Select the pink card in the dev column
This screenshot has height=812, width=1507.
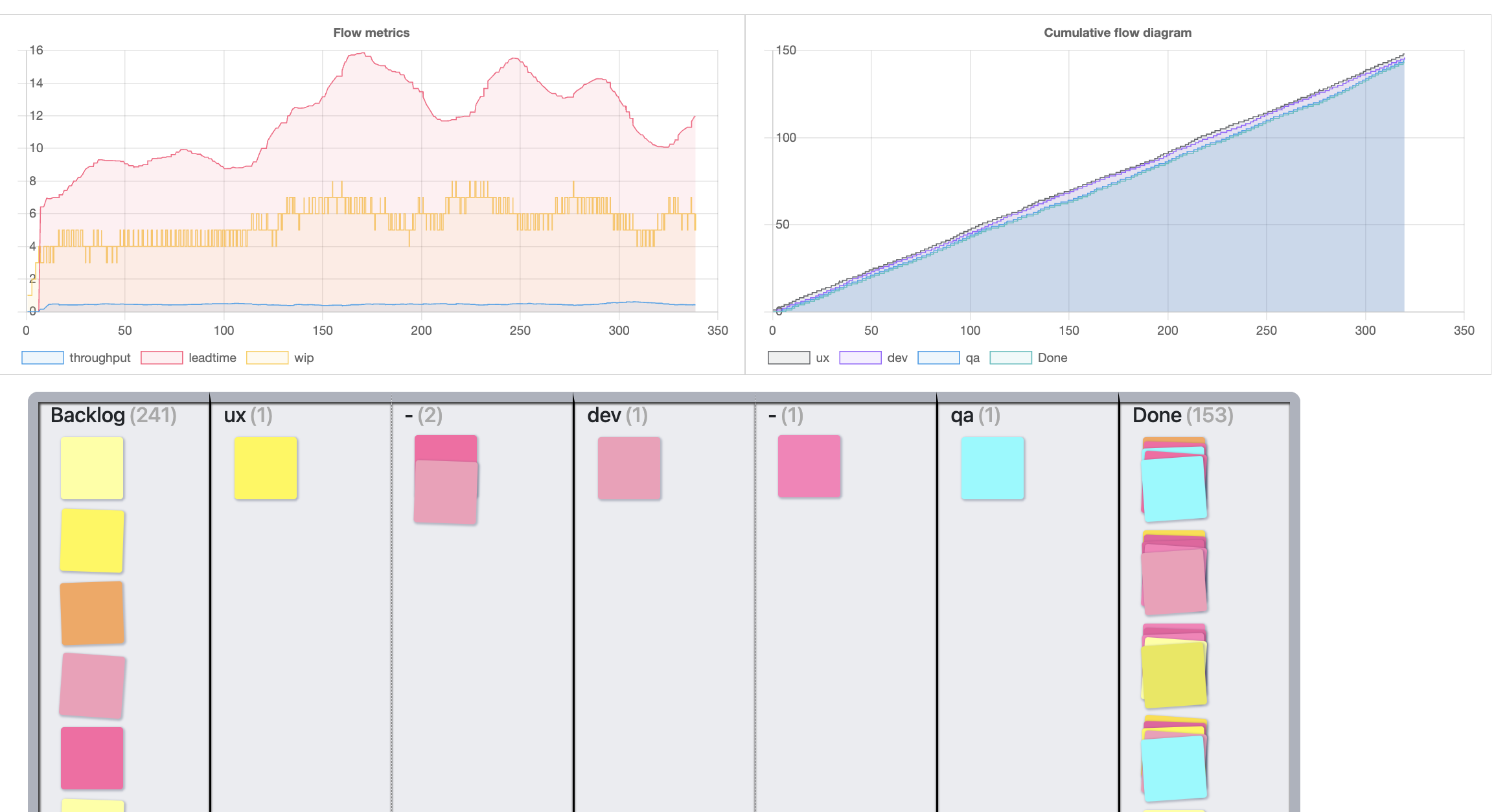(628, 468)
